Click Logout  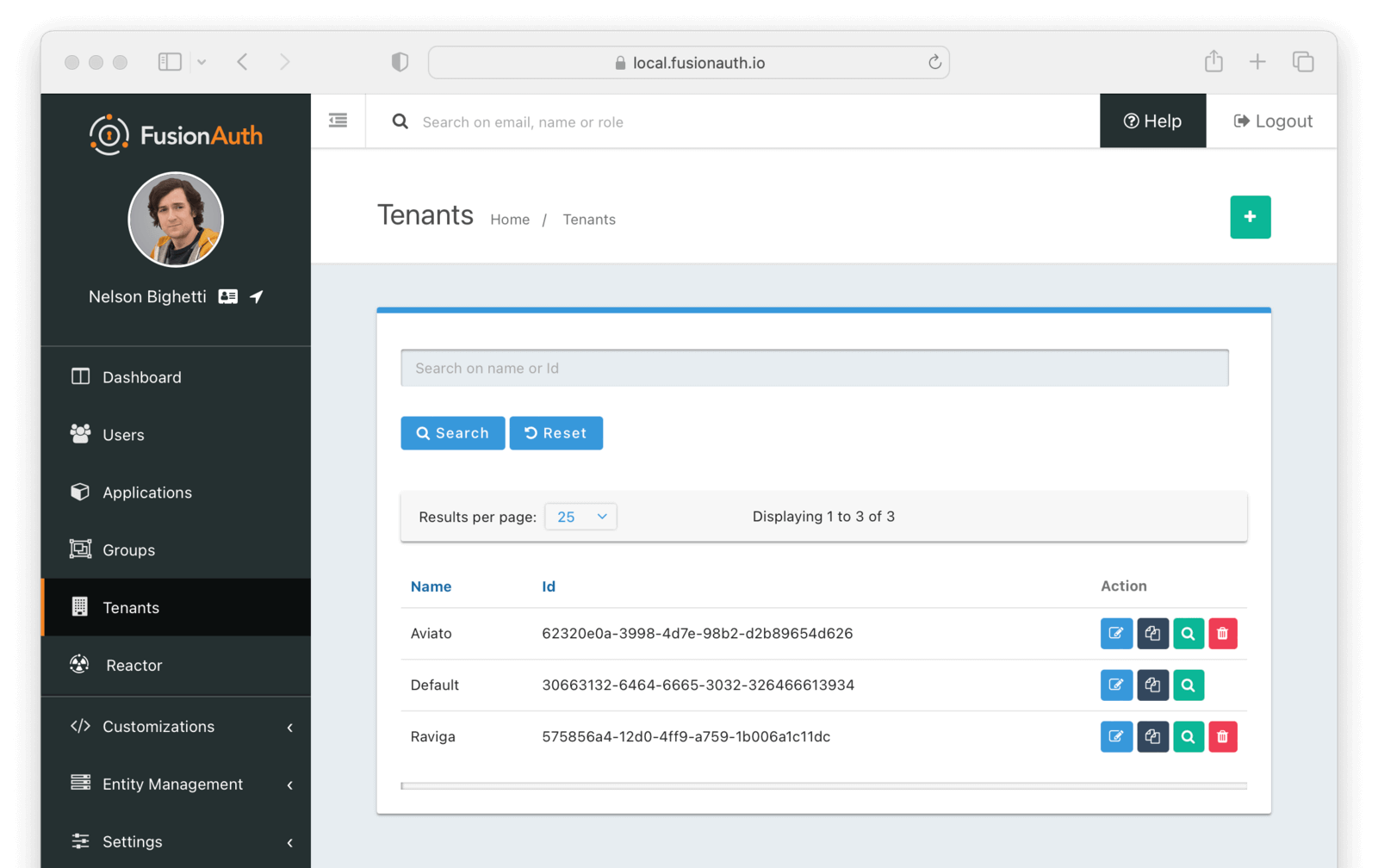1273,121
